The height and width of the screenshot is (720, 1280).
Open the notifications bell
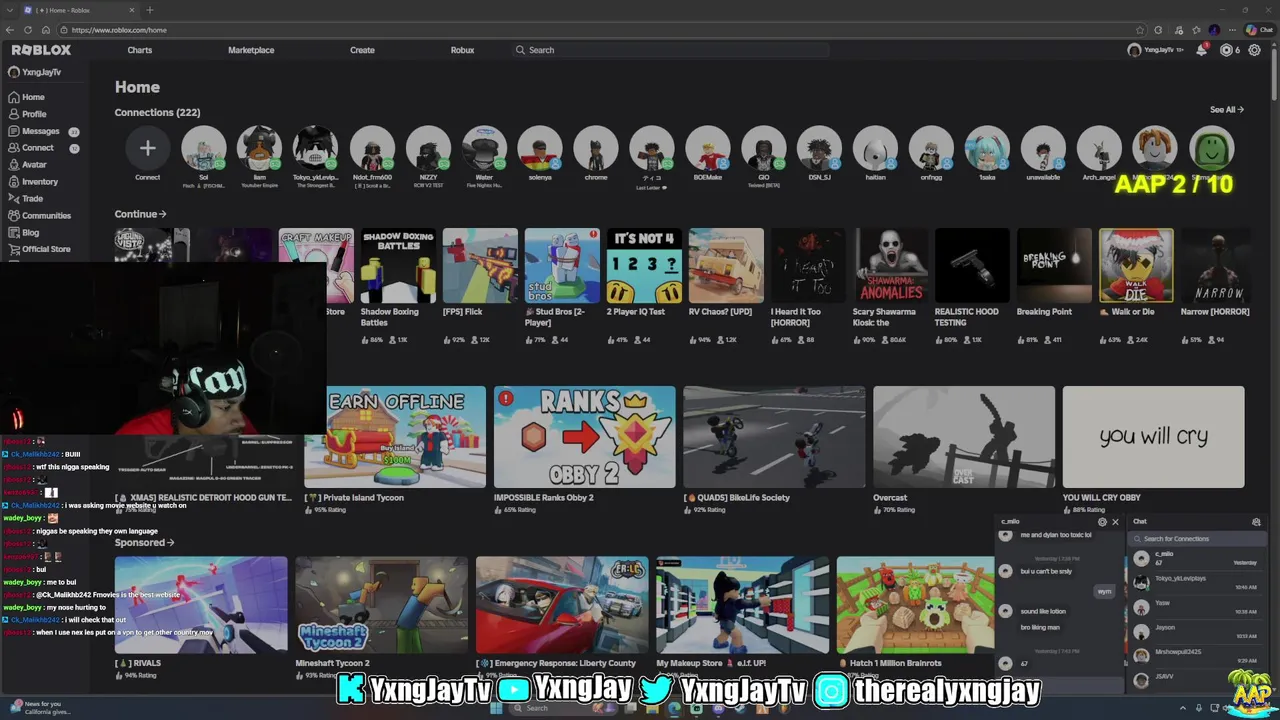point(1201,50)
